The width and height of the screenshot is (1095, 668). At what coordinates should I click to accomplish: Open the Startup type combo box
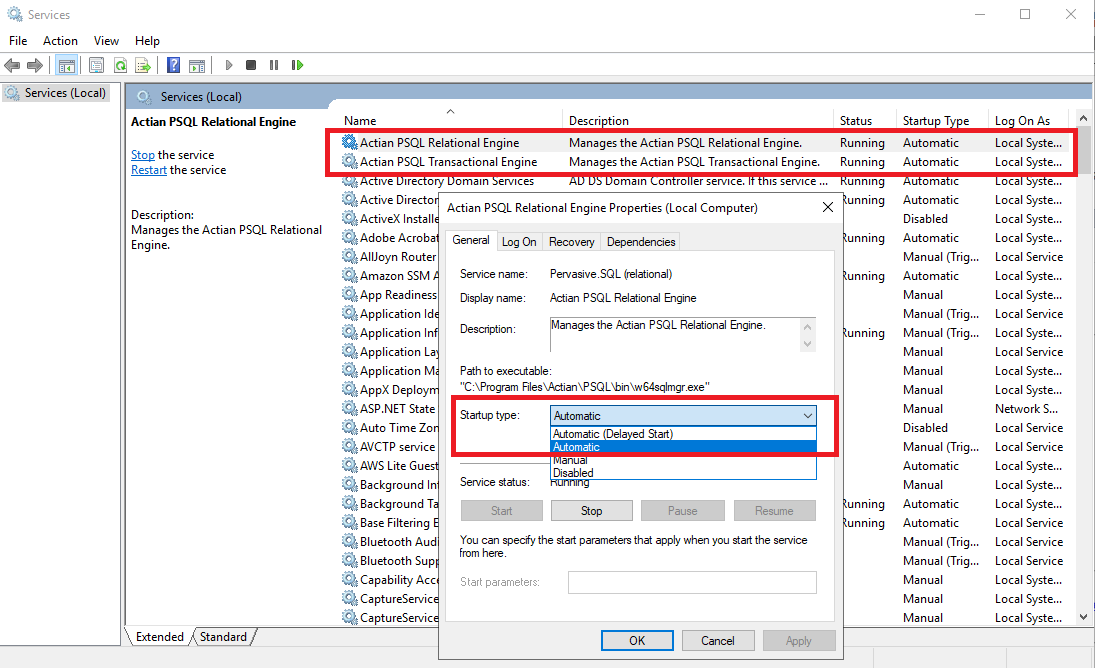[x=683, y=415]
